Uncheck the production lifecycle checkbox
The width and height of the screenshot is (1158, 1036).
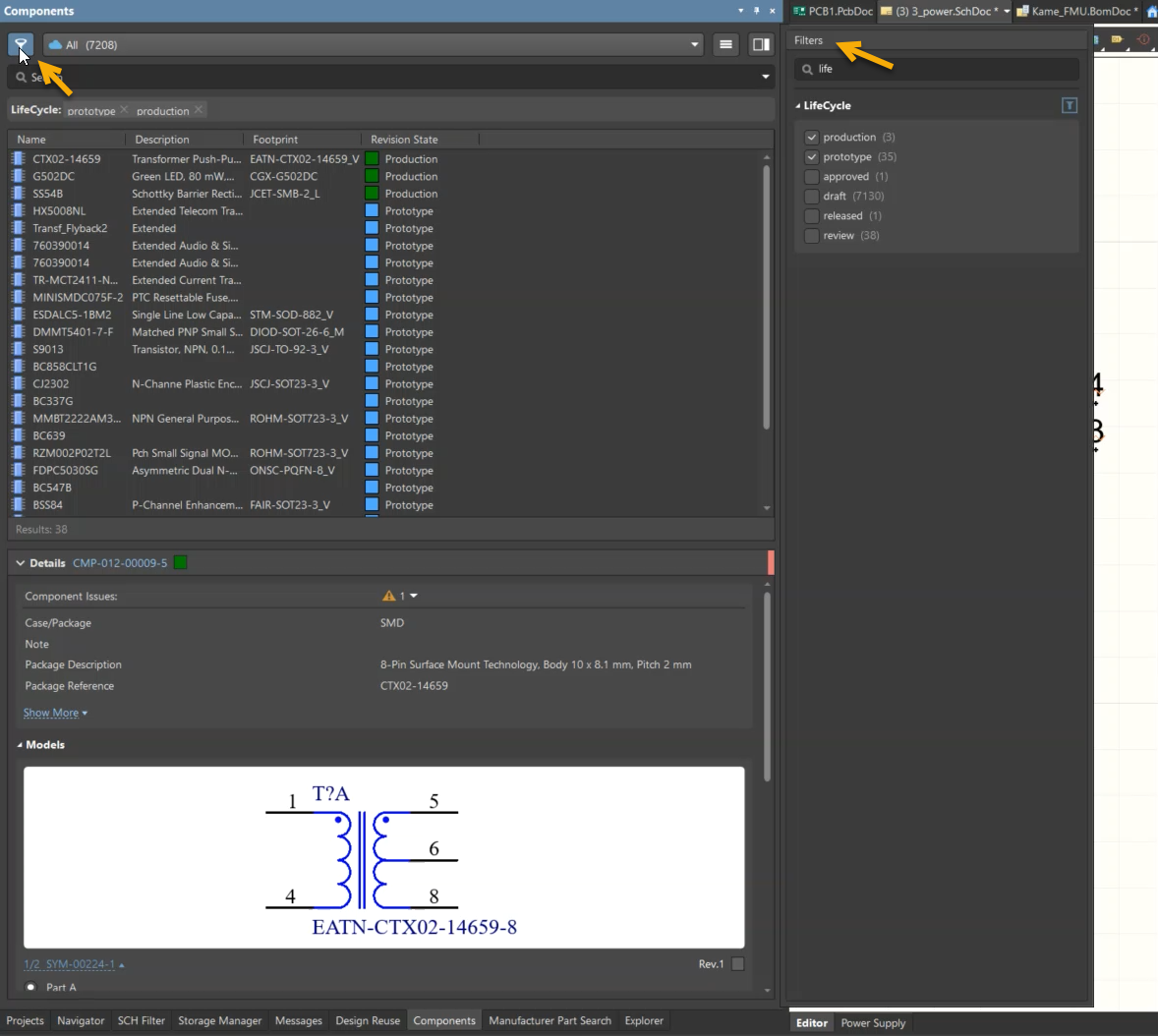click(812, 138)
